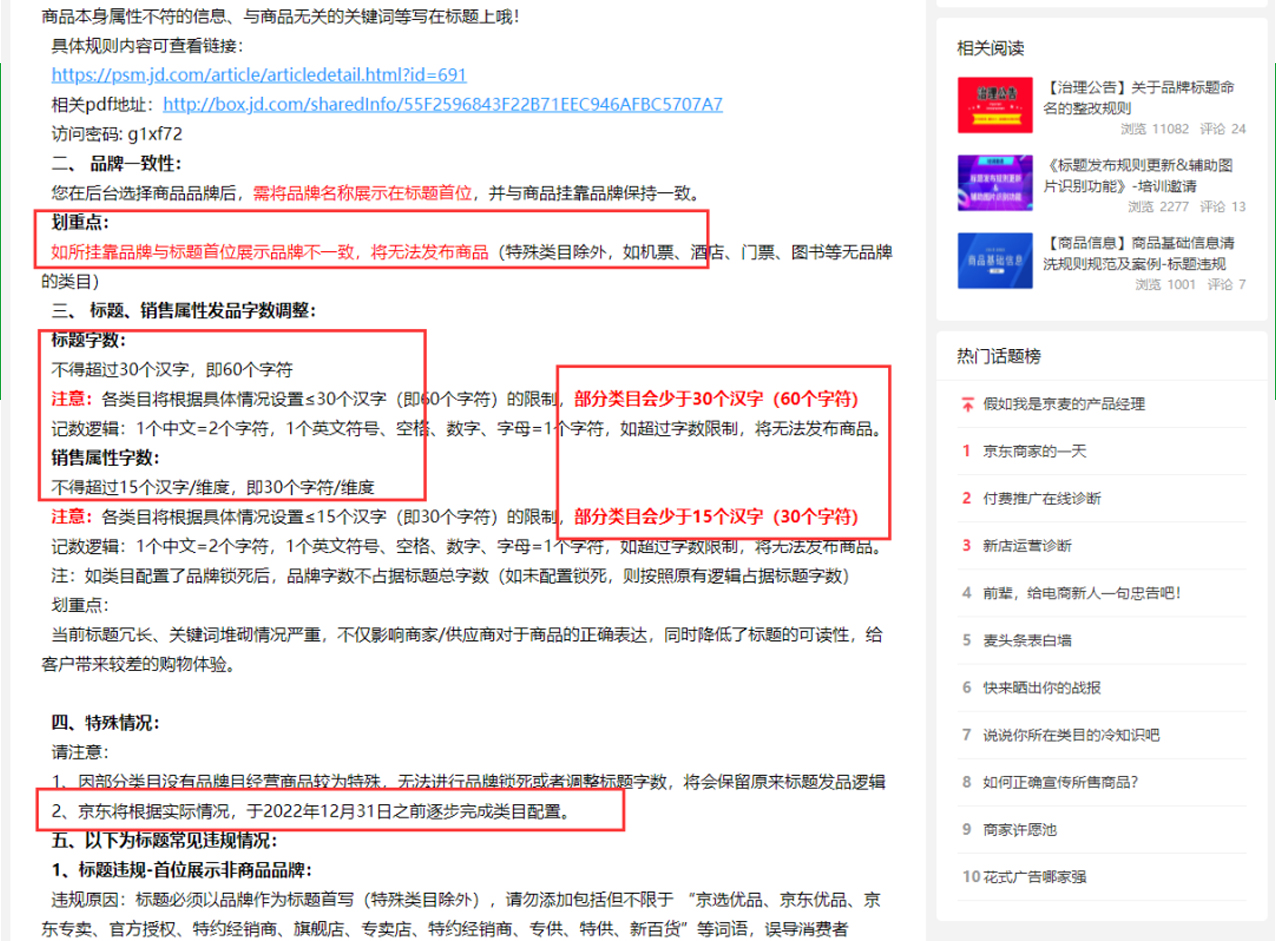The width and height of the screenshot is (1276, 941).
Task: Click the 浏览 2277 view count
Action: [x=1159, y=207]
